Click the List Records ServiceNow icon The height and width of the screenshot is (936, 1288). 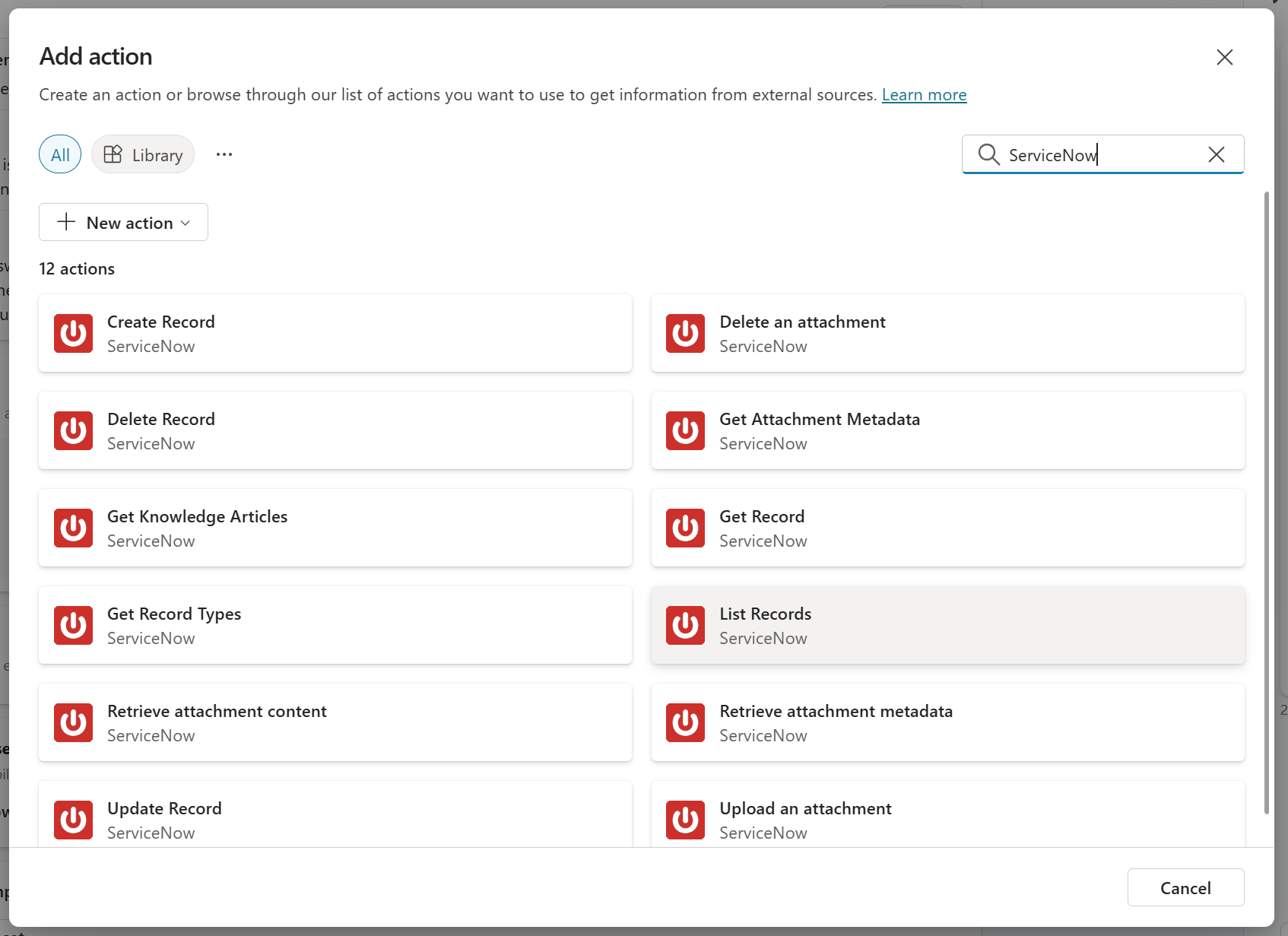point(685,625)
